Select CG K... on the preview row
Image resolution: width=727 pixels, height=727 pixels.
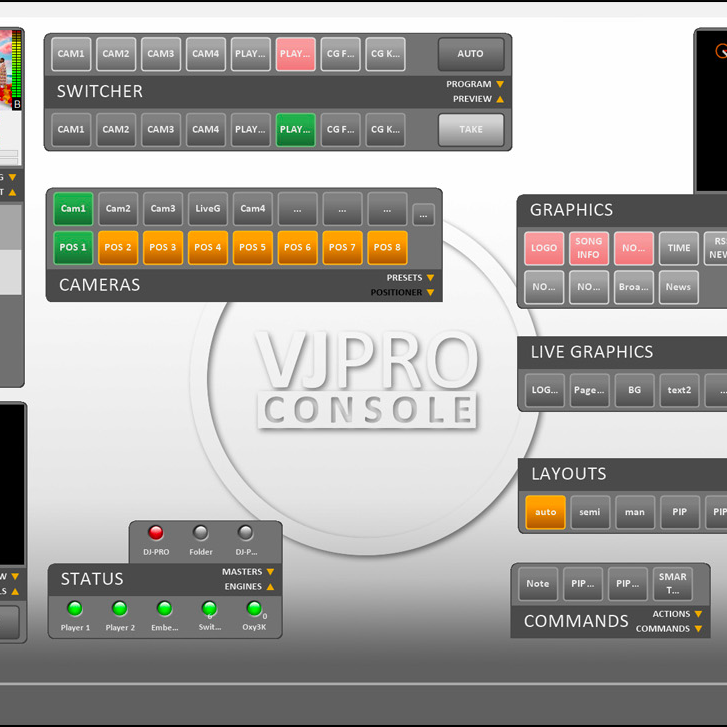click(385, 129)
